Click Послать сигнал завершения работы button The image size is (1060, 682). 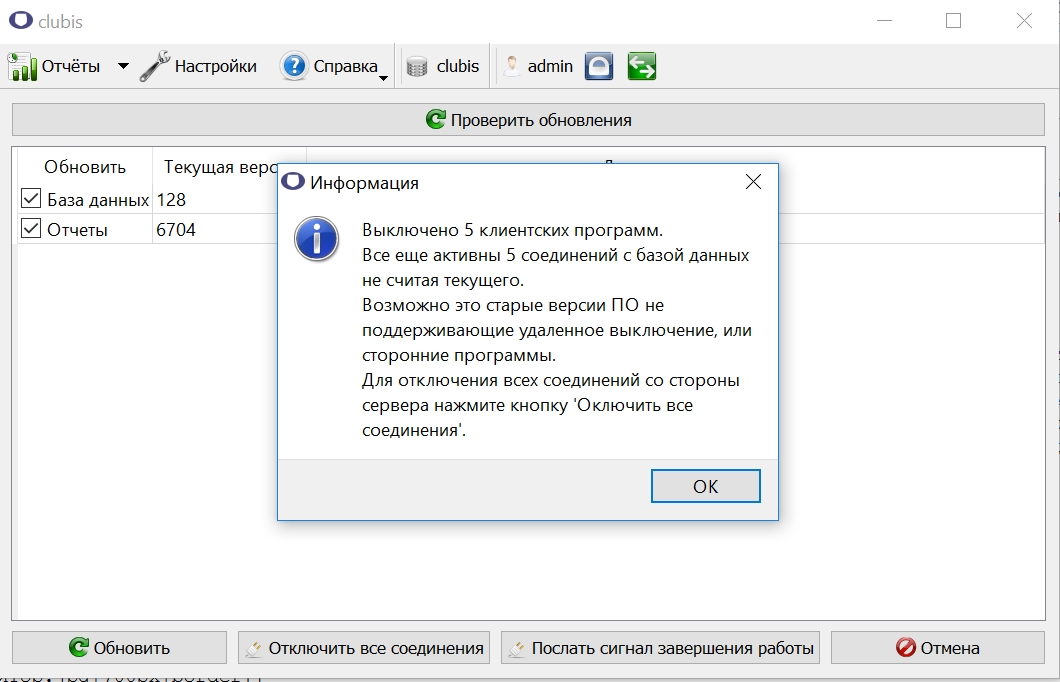pyautogui.click(x=660, y=648)
